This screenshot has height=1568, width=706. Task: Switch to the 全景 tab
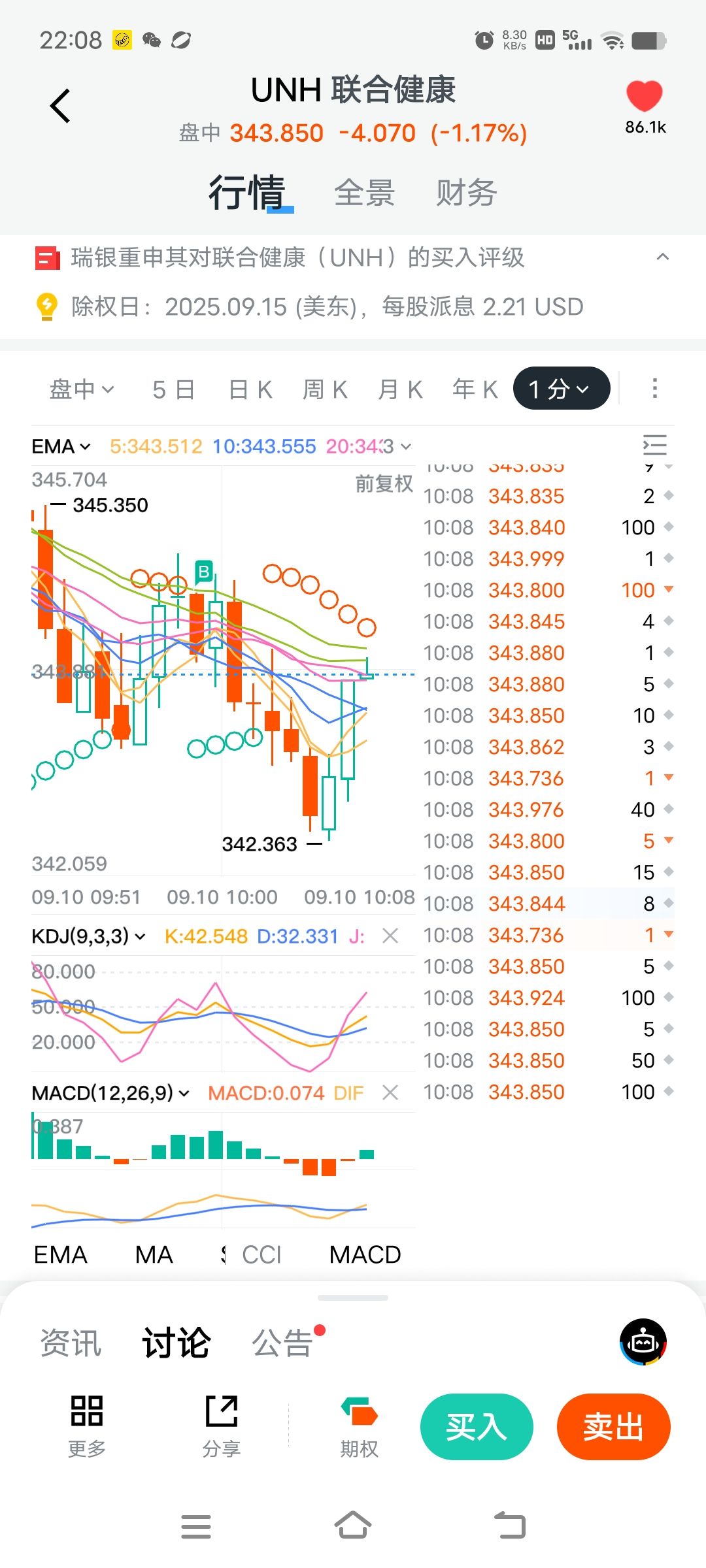pyautogui.click(x=364, y=193)
